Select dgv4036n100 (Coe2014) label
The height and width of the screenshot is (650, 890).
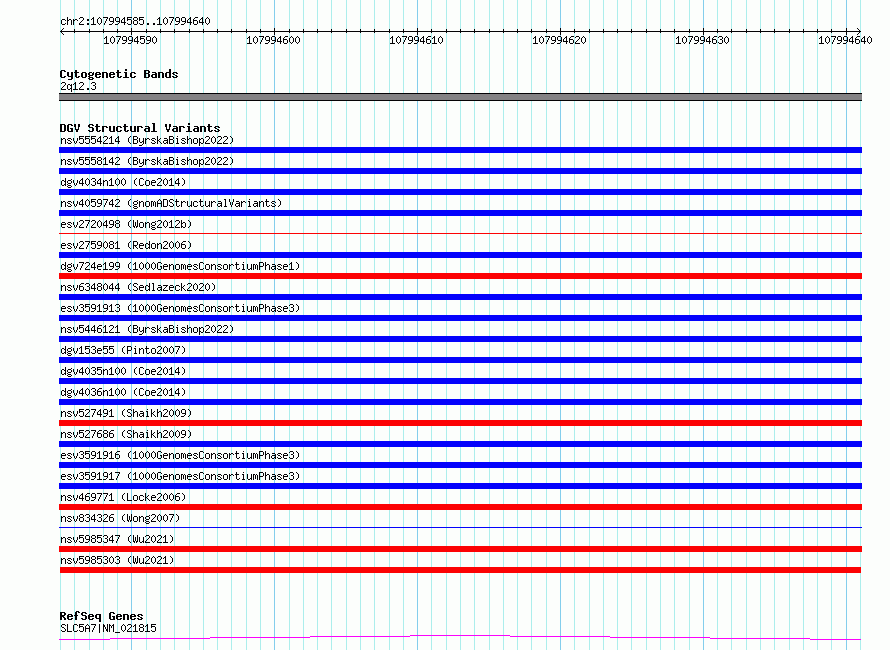point(123,392)
